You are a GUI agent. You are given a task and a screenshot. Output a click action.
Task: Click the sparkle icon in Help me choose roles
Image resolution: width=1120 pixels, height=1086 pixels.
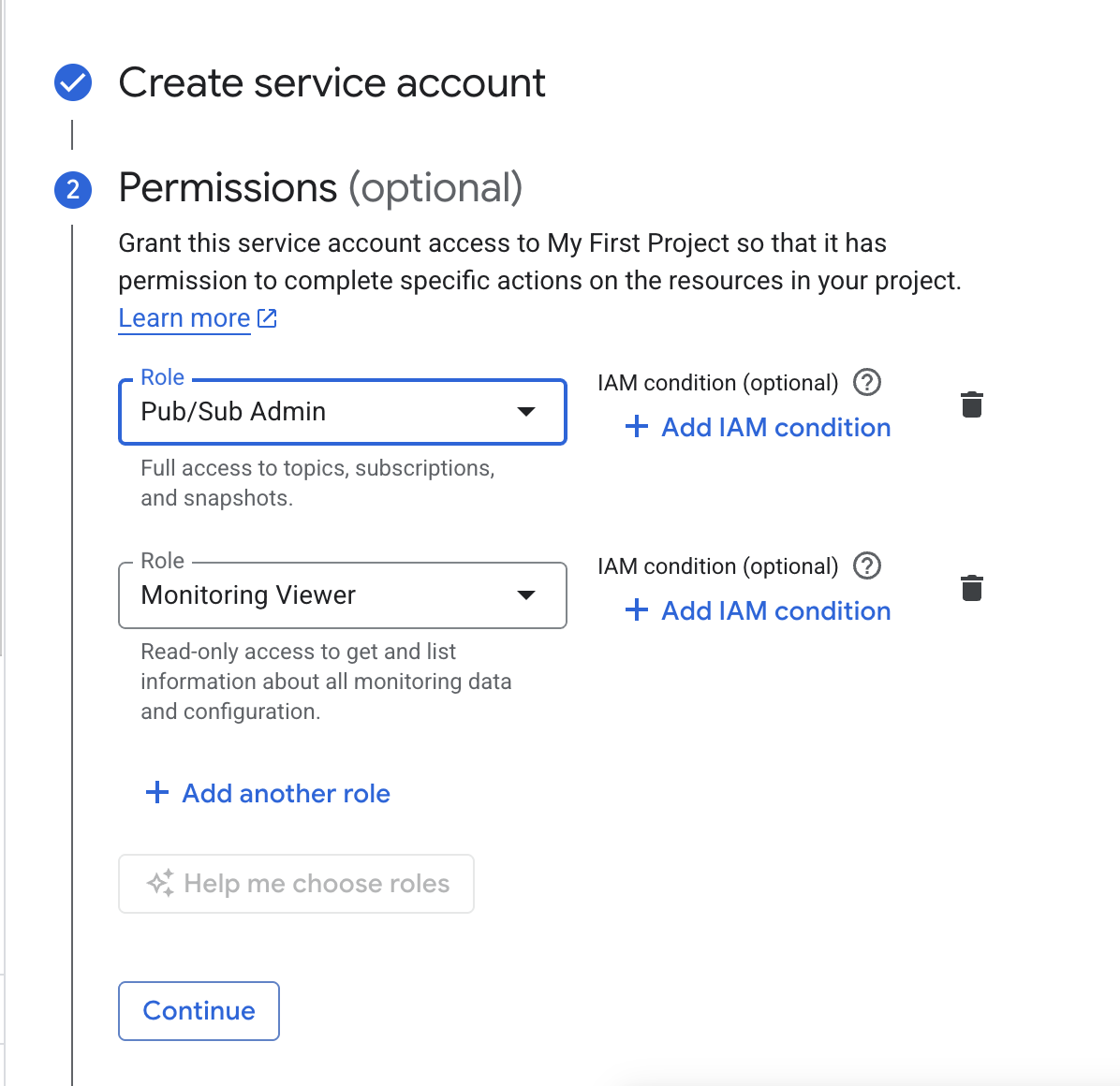160,884
